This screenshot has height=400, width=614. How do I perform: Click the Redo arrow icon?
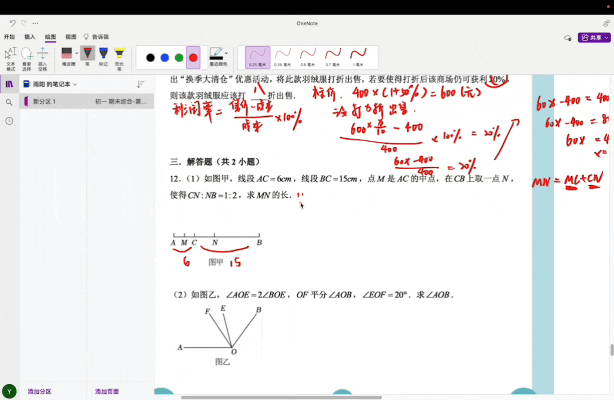pos(24,23)
